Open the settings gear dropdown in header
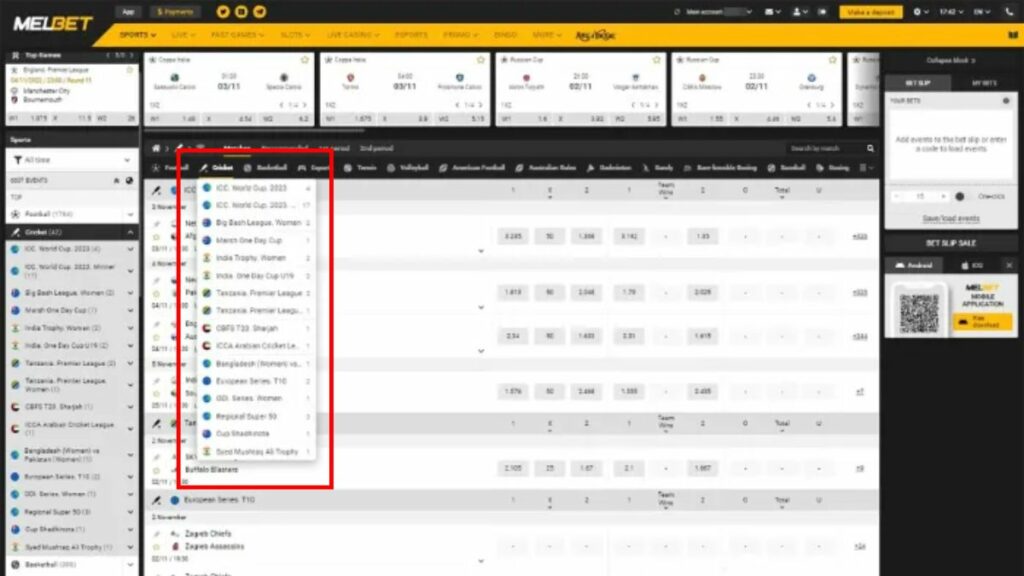 coord(920,12)
